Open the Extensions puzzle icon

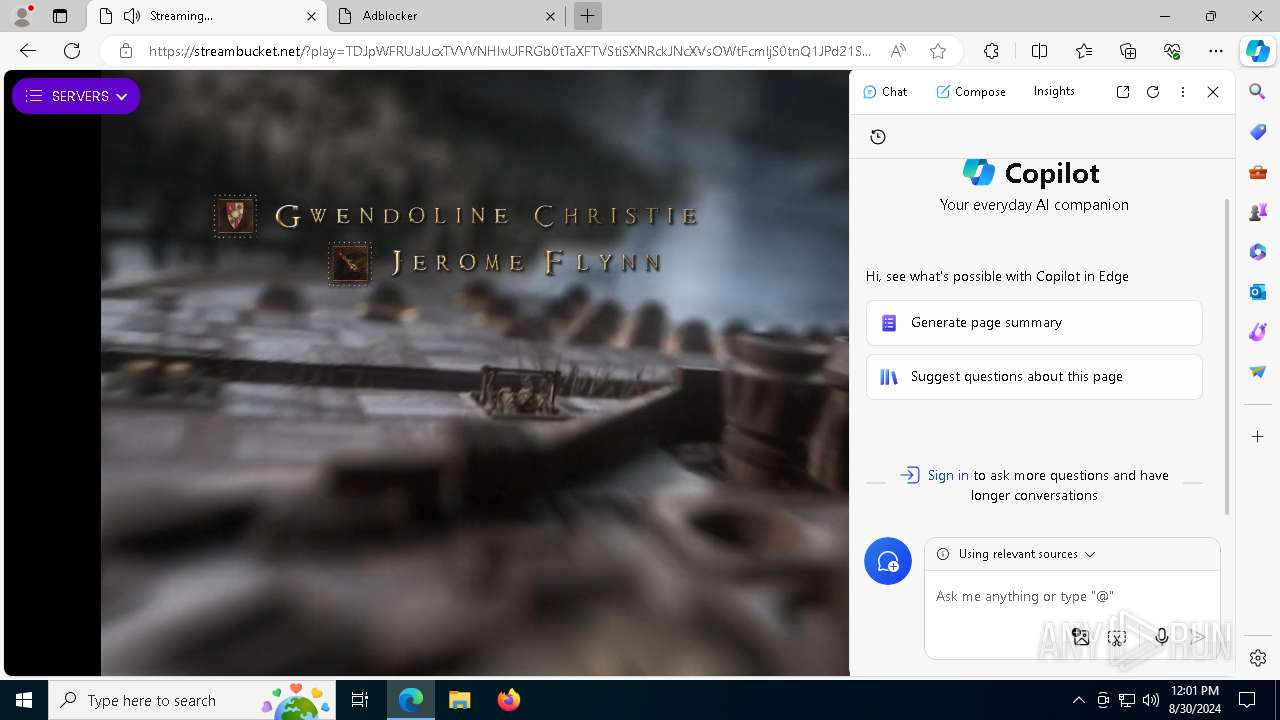991,51
